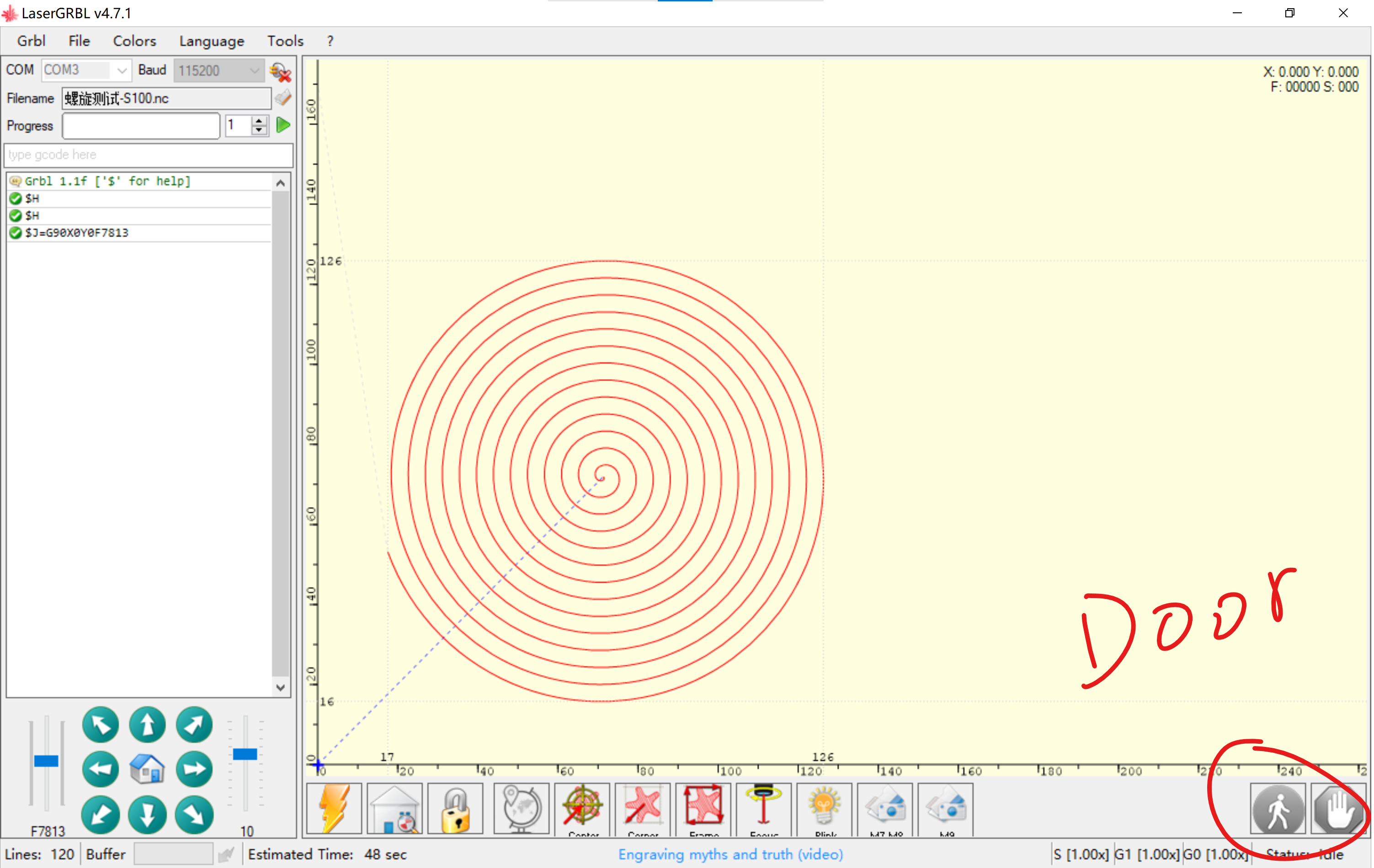Viewport: 1374px width, 868px height.
Task: Open the Grbl menu
Action: pos(31,41)
